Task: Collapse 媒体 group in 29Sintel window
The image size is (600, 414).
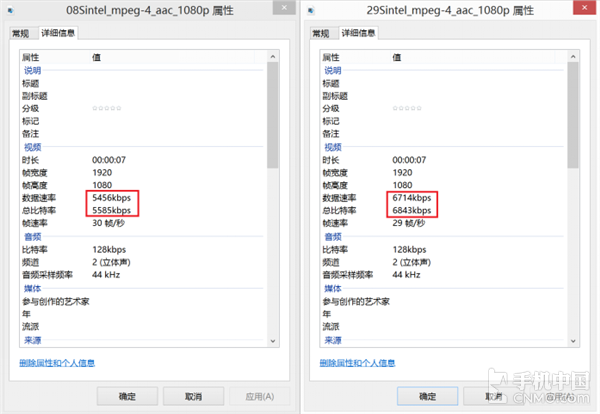Action: coord(333,288)
